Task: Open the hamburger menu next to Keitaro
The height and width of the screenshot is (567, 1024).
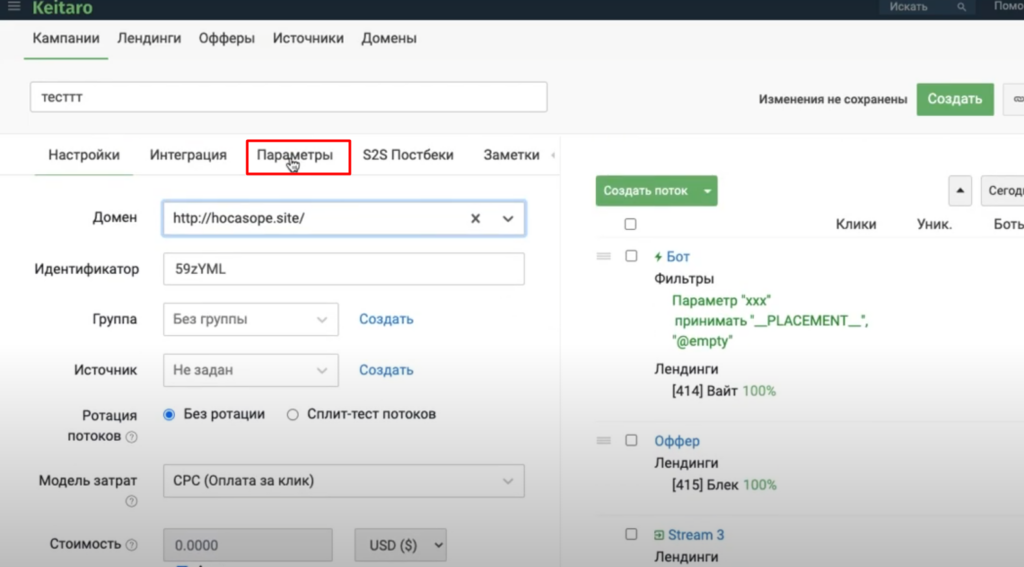Action: point(14,7)
